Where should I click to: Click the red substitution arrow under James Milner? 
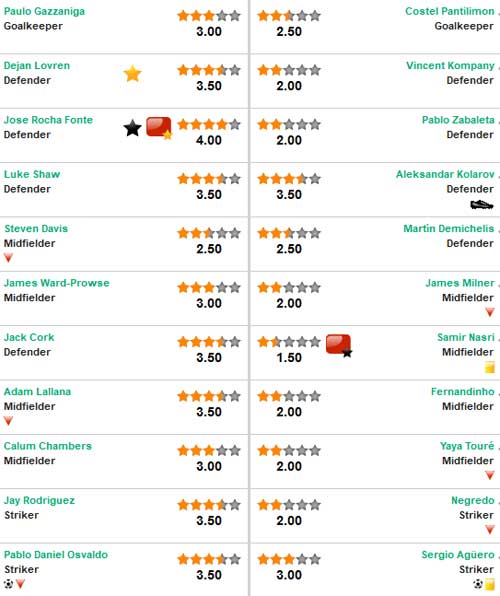[x=490, y=312]
